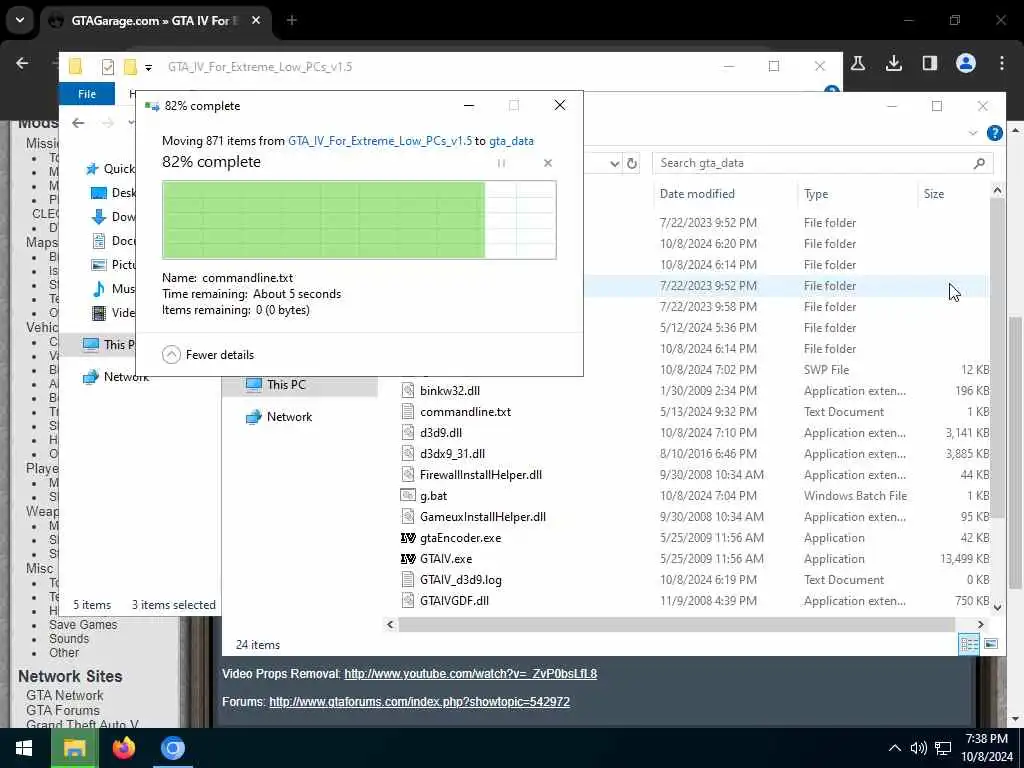Open GTA Forums network link
1024x768 pixels.
(x=63, y=711)
